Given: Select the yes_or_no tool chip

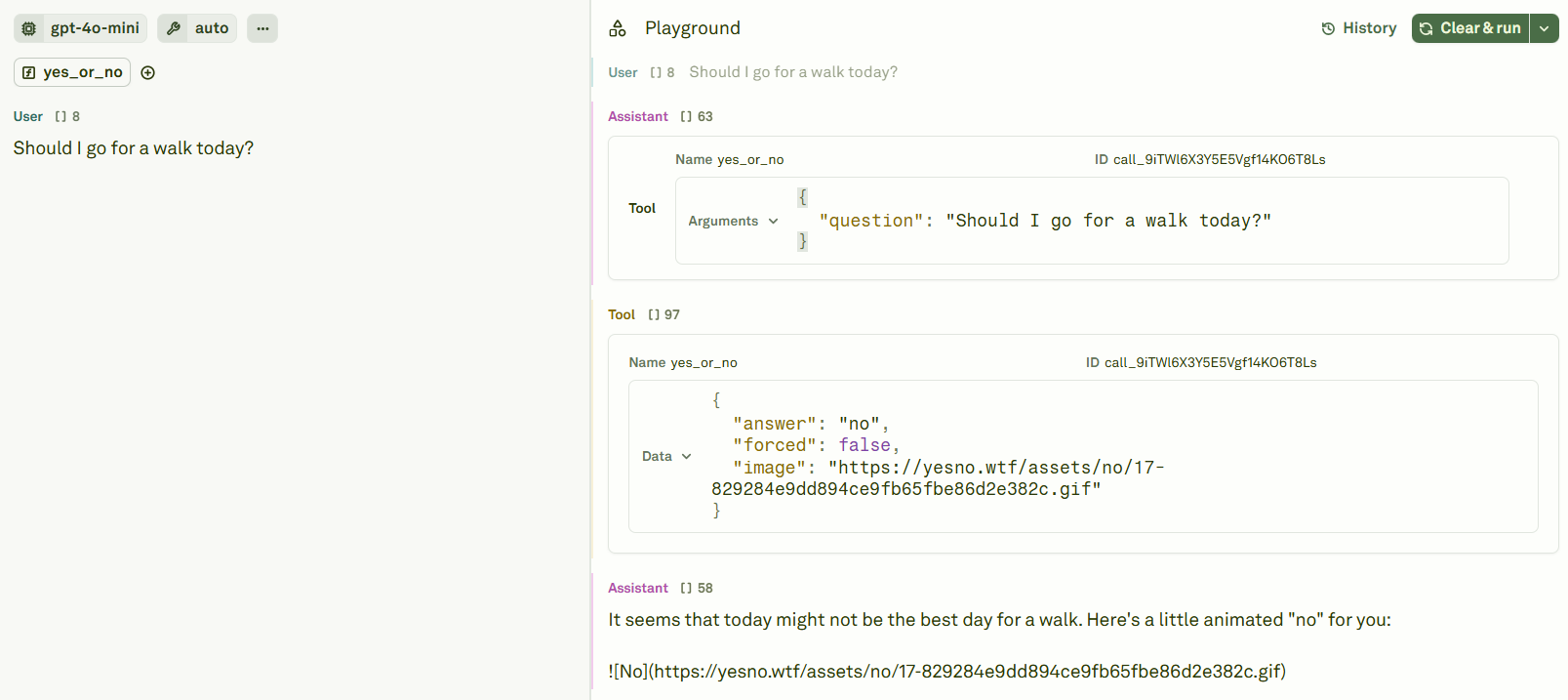Looking at the screenshot, I should pyautogui.click(x=72, y=72).
